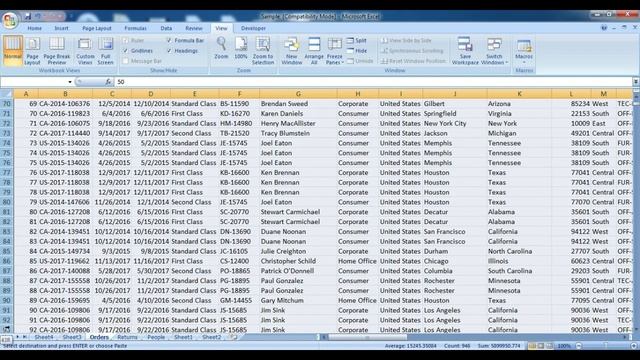This screenshot has height=360, width=640.
Task: Select column G header
Action: tap(298, 94)
